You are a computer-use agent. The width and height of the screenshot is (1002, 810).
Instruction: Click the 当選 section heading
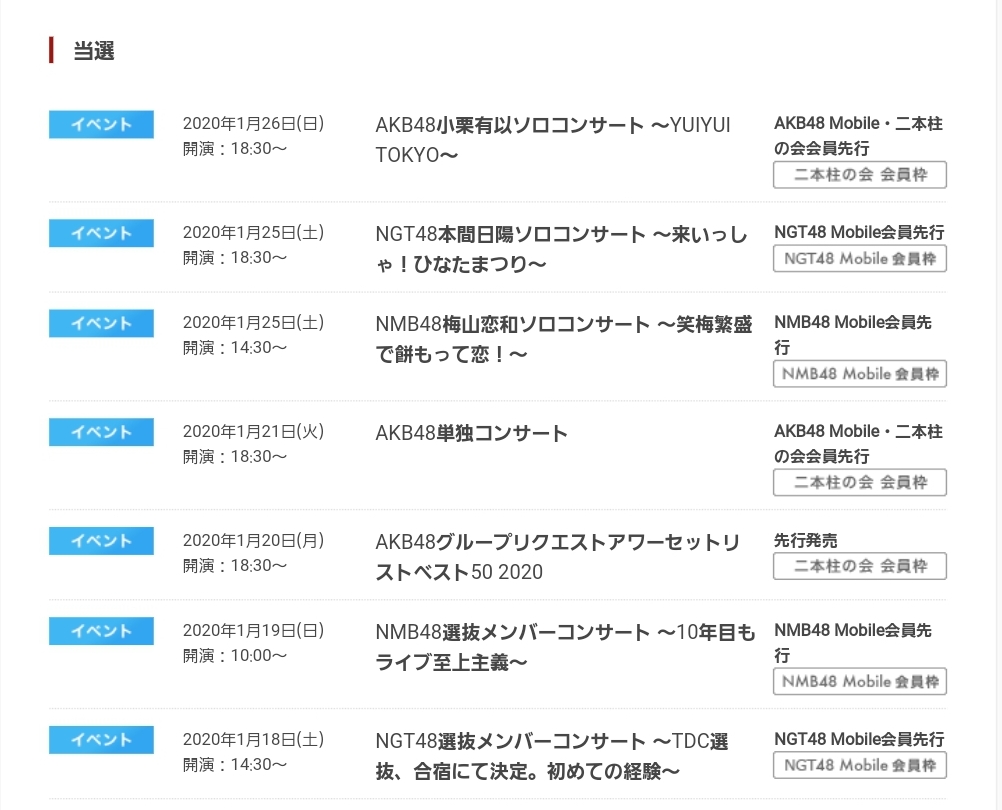tap(94, 51)
